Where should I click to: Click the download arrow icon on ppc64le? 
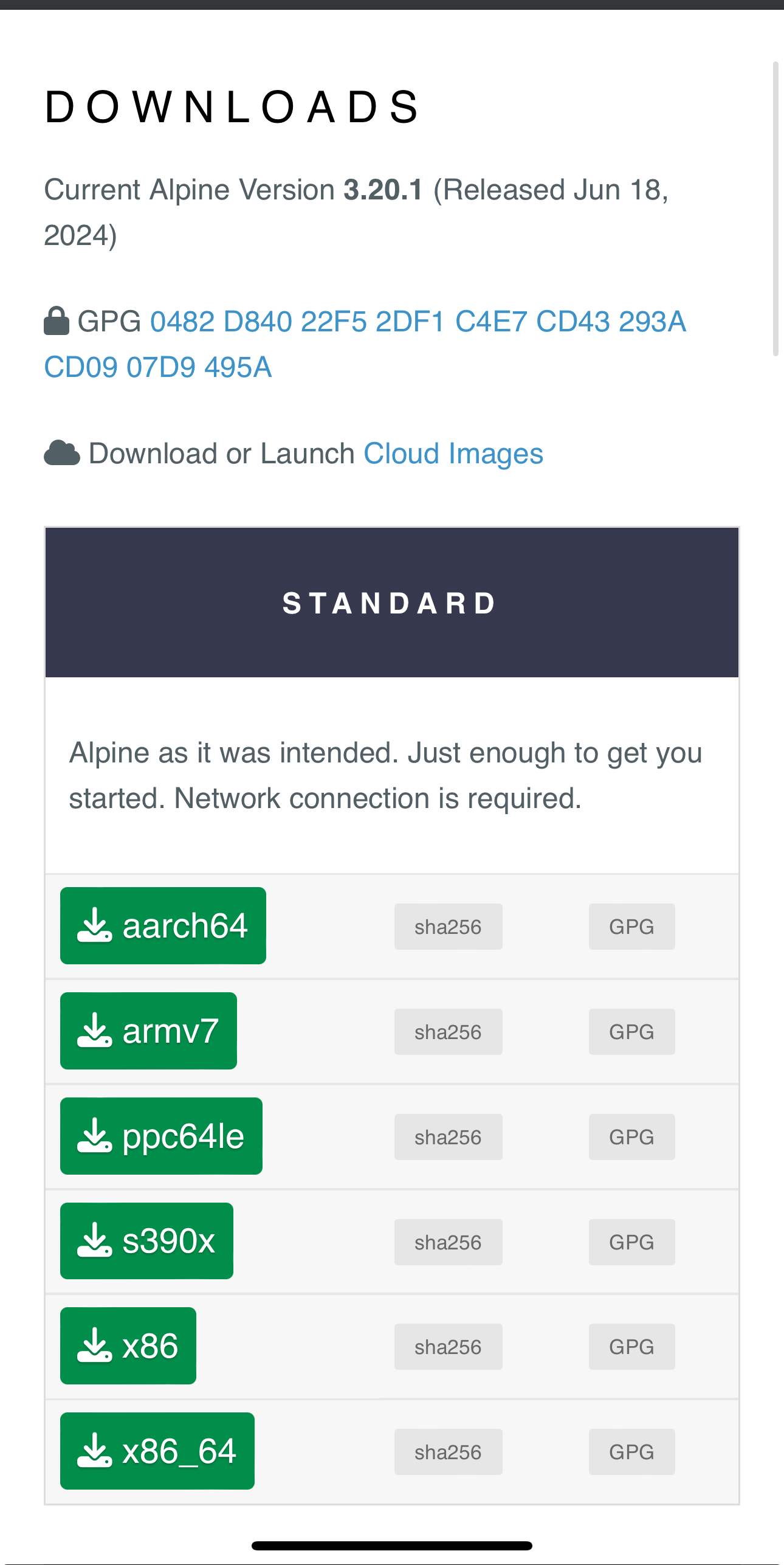94,1135
